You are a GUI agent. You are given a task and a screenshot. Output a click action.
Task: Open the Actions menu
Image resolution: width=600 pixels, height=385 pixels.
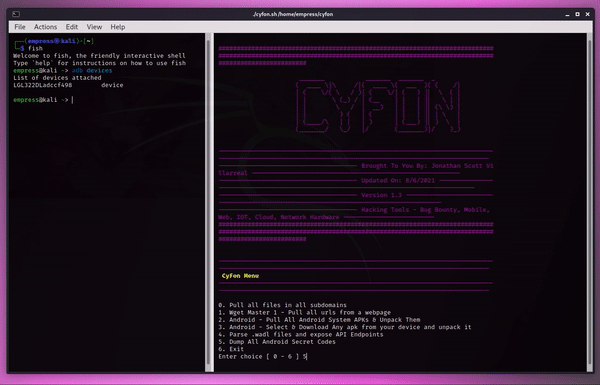45,27
